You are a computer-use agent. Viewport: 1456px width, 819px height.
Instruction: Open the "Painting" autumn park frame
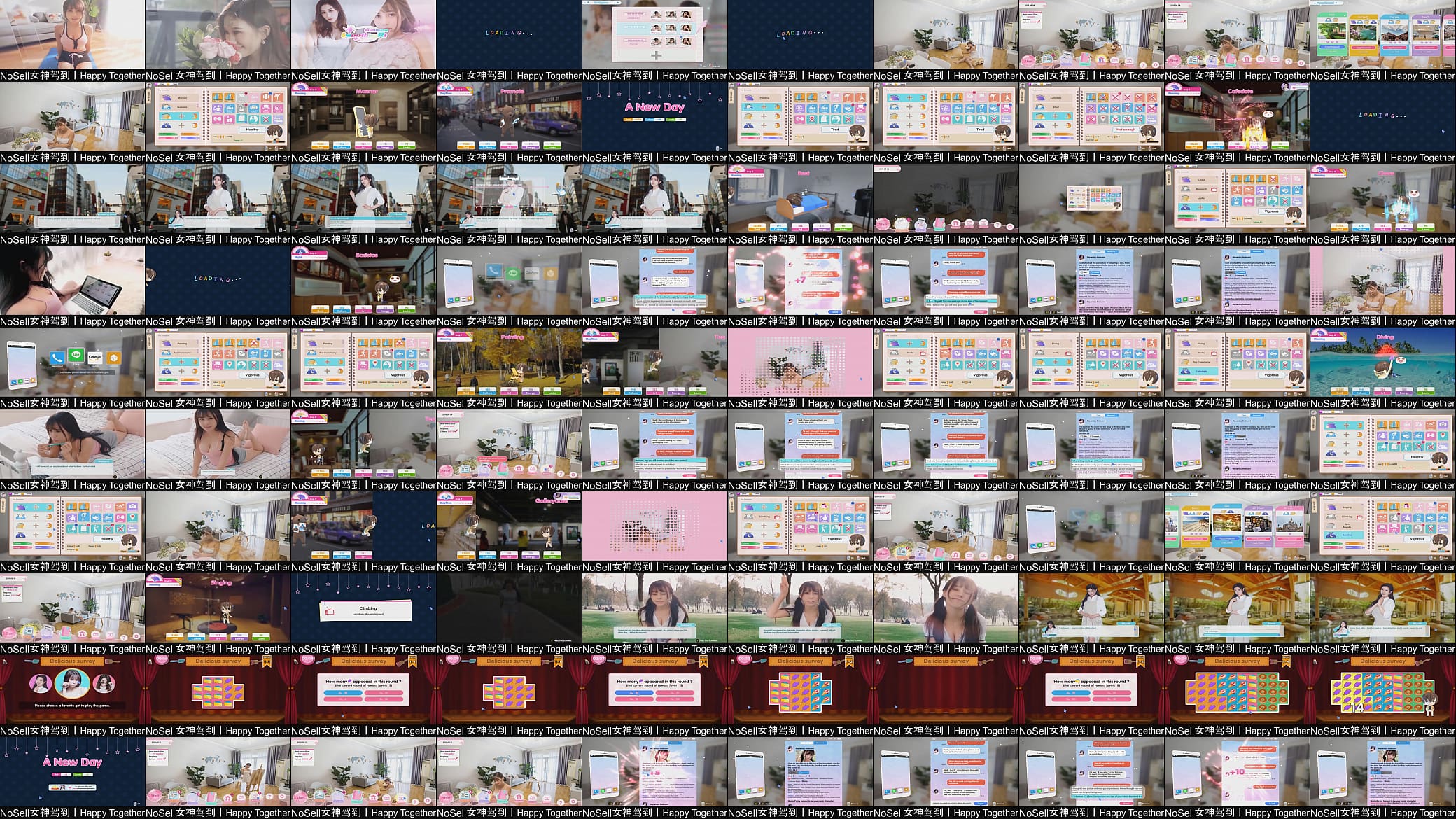click(509, 362)
